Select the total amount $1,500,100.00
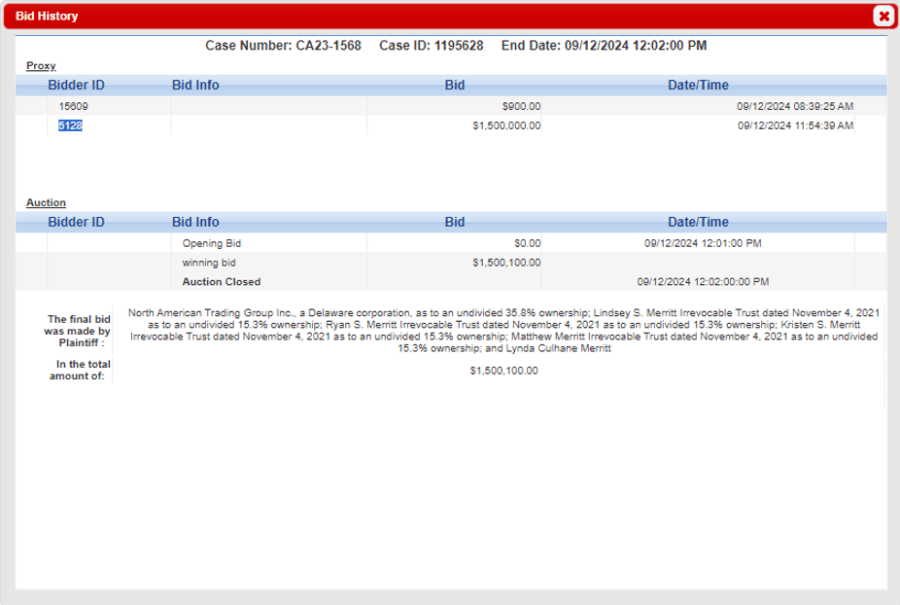Image resolution: width=900 pixels, height=605 pixels. click(504, 371)
